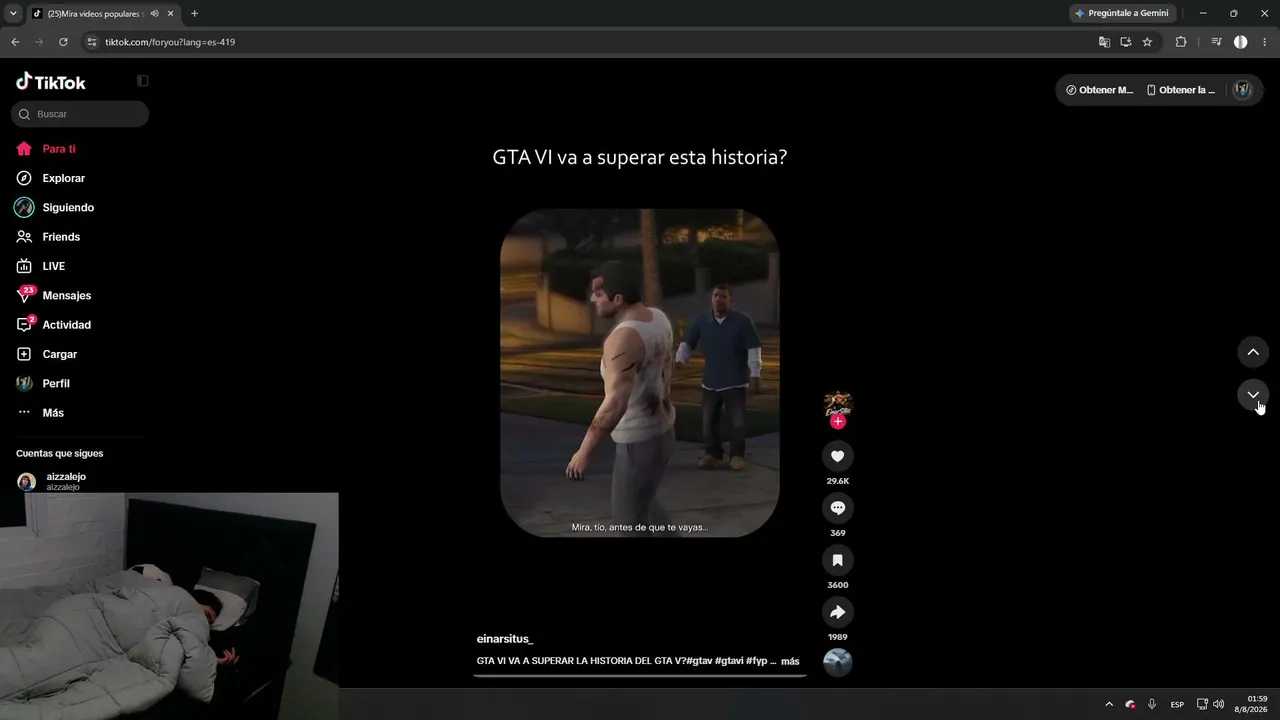The image size is (1280, 720).
Task: Open the network tray icon
Action: point(1202,704)
